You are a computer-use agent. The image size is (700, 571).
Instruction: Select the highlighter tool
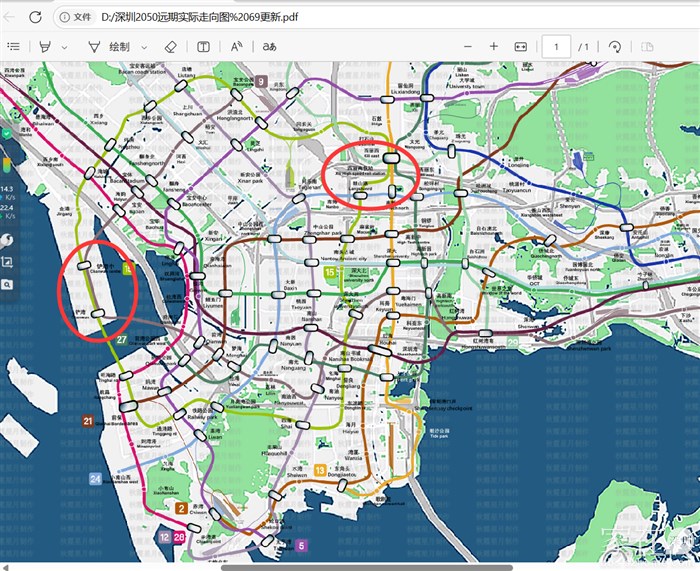pos(45,47)
